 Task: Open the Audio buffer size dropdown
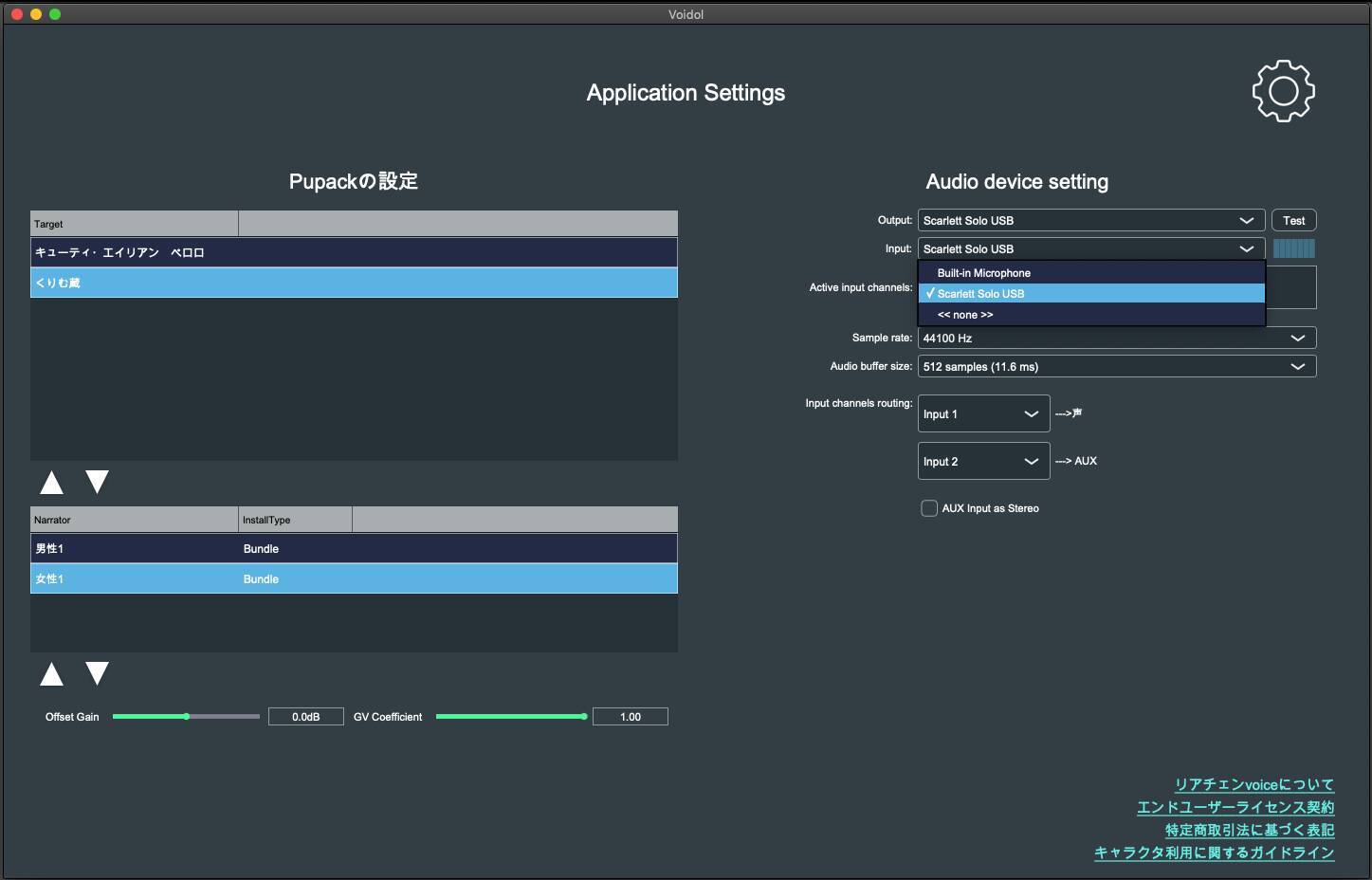[x=1116, y=366]
